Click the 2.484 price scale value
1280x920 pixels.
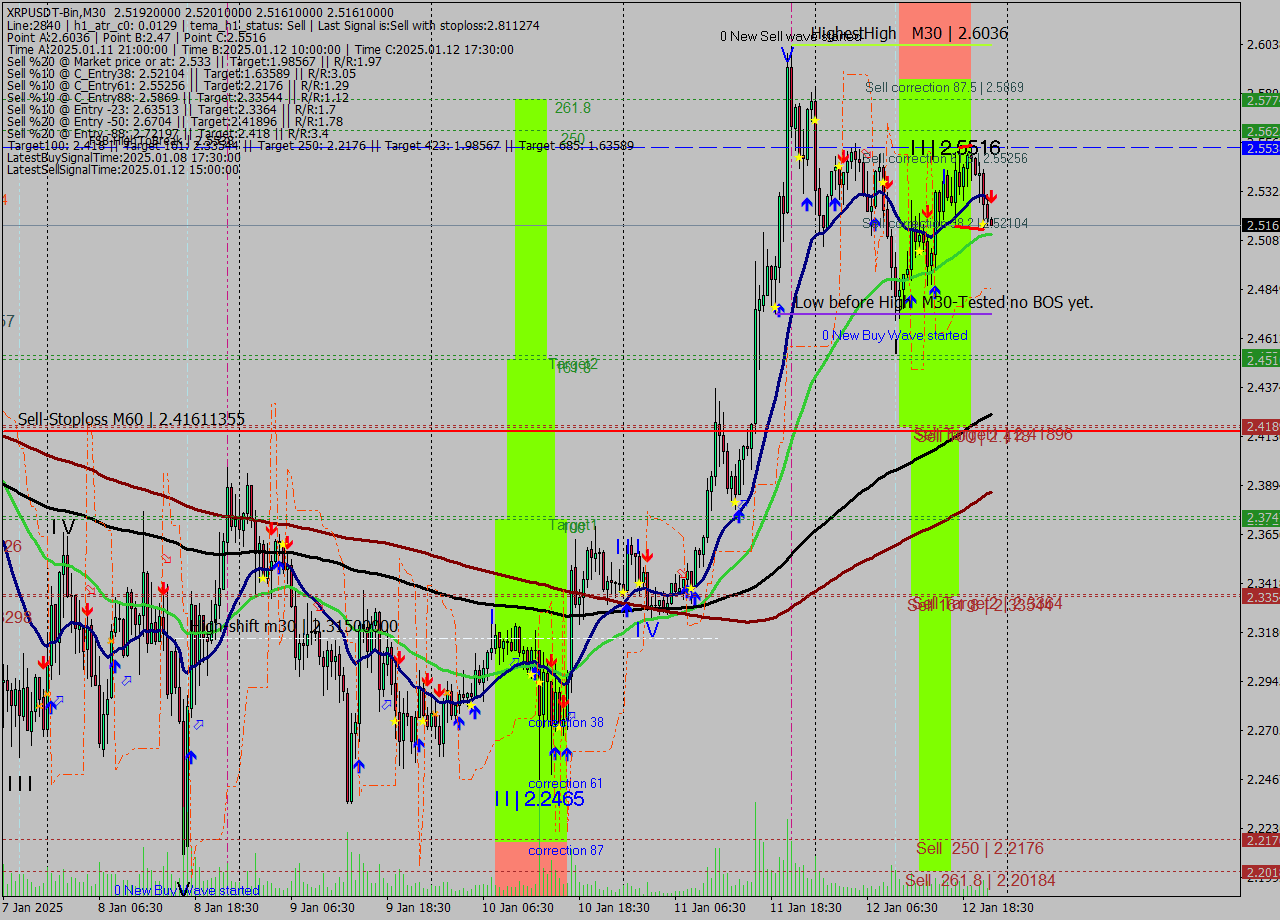tap(1262, 289)
